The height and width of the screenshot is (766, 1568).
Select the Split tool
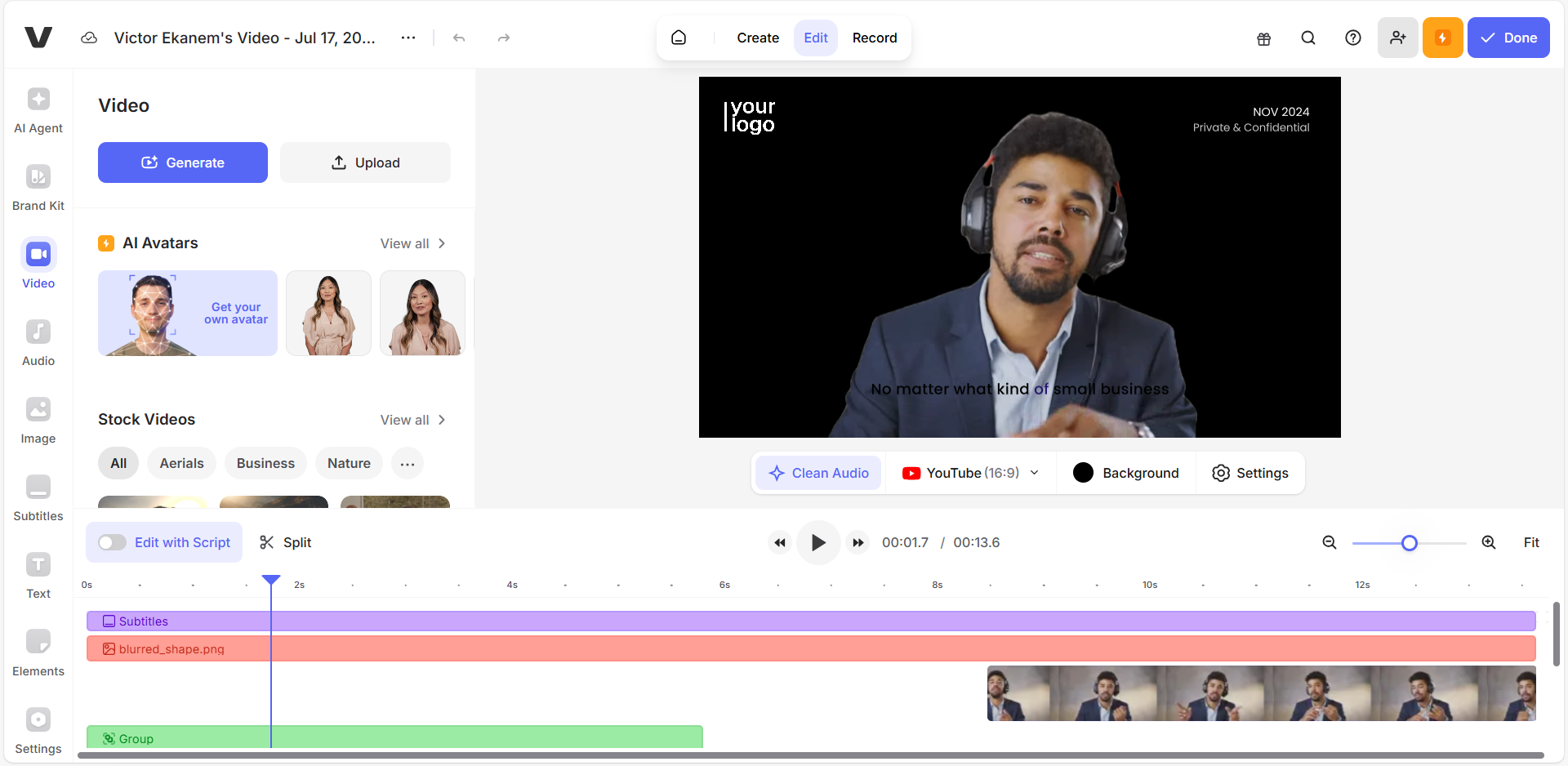coord(284,542)
